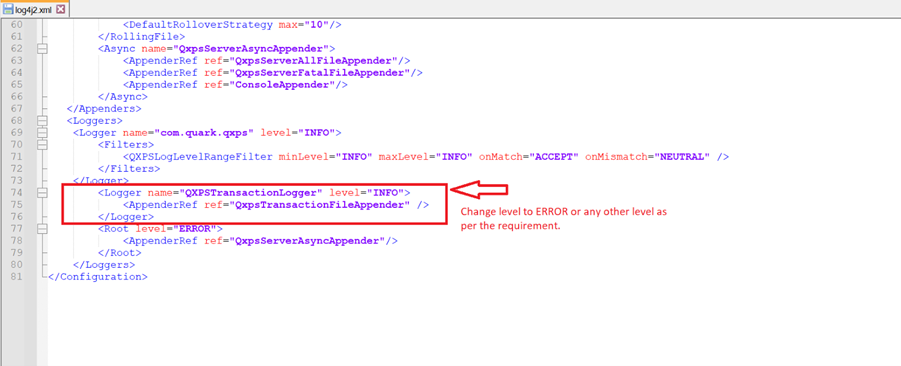The height and width of the screenshot is (366, 901).
Task: Collapse the com.quark.qxps Logger at line 69
Action: (42, 133)
